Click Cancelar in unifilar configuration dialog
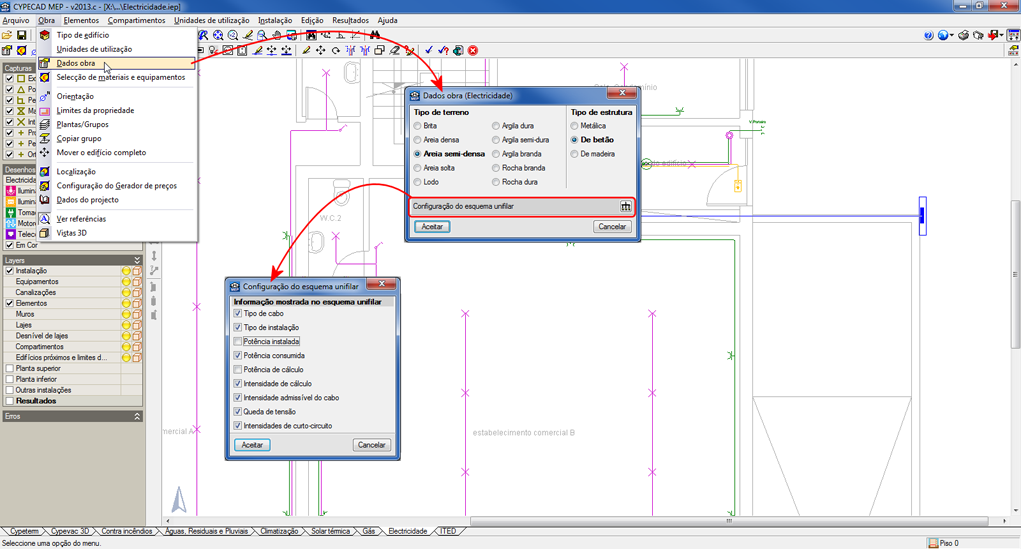Viewport: 1021px width, 549px height. point(371,445)
